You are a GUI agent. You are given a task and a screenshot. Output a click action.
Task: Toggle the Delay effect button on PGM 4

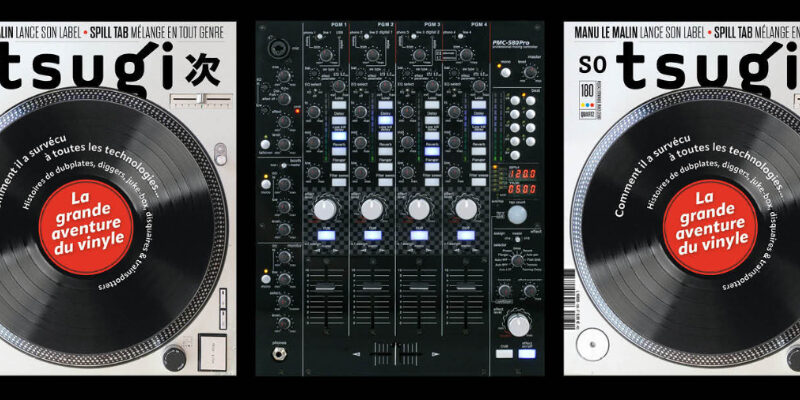pos(479,121)
